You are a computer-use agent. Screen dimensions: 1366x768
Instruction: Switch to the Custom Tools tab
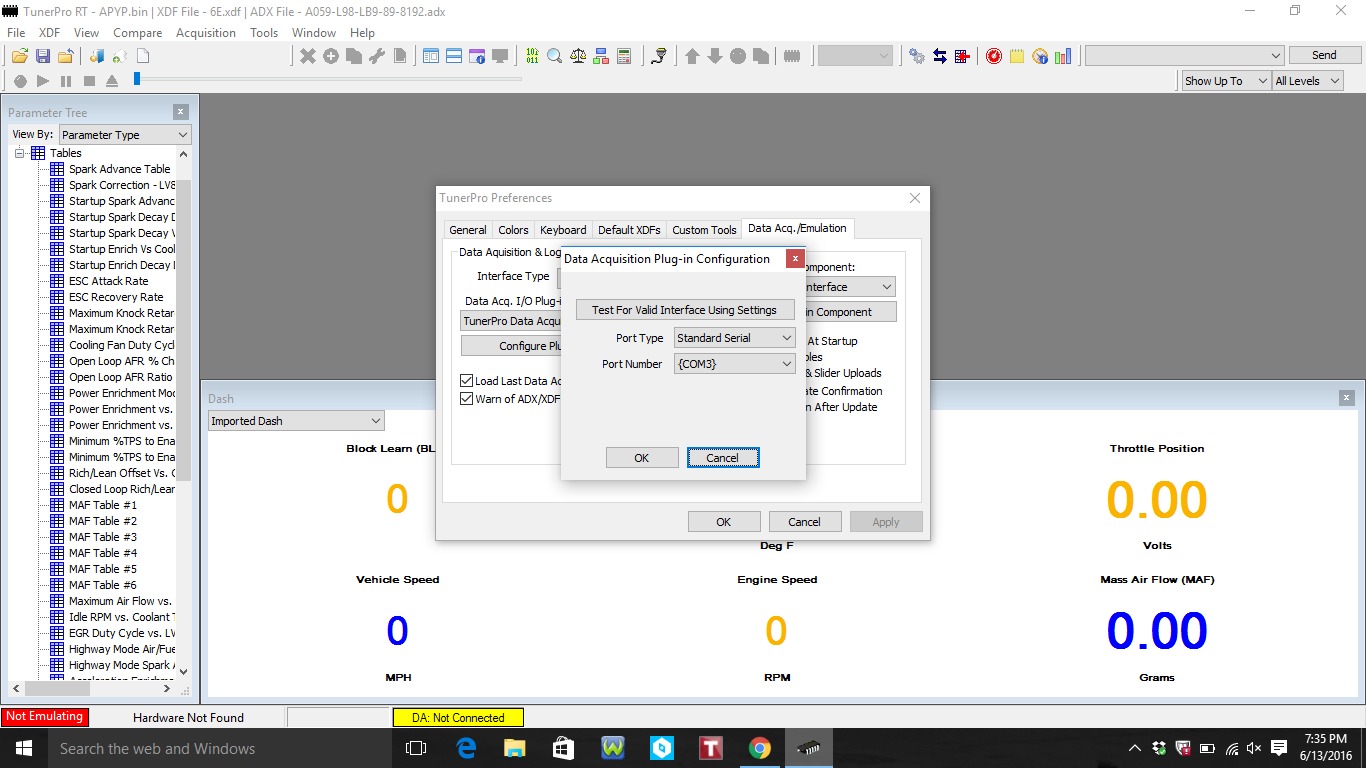point(704,230)
